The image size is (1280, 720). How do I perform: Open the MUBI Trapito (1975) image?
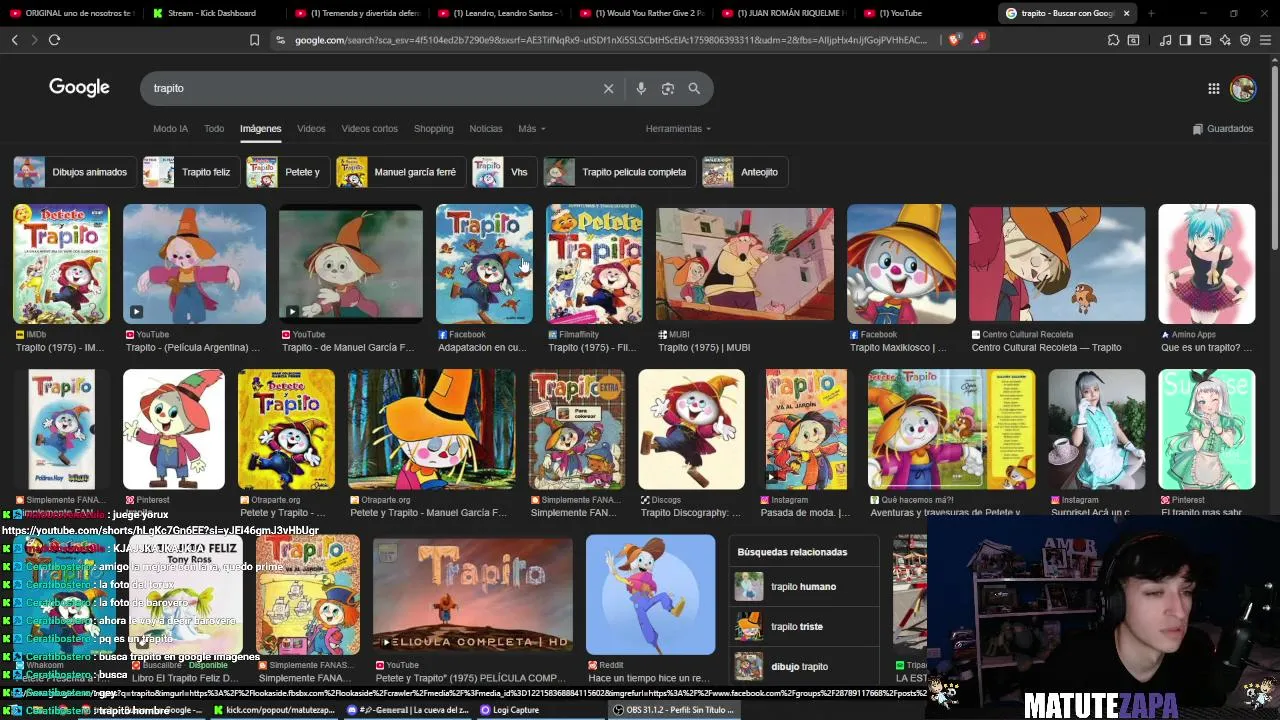click(745, 264)
